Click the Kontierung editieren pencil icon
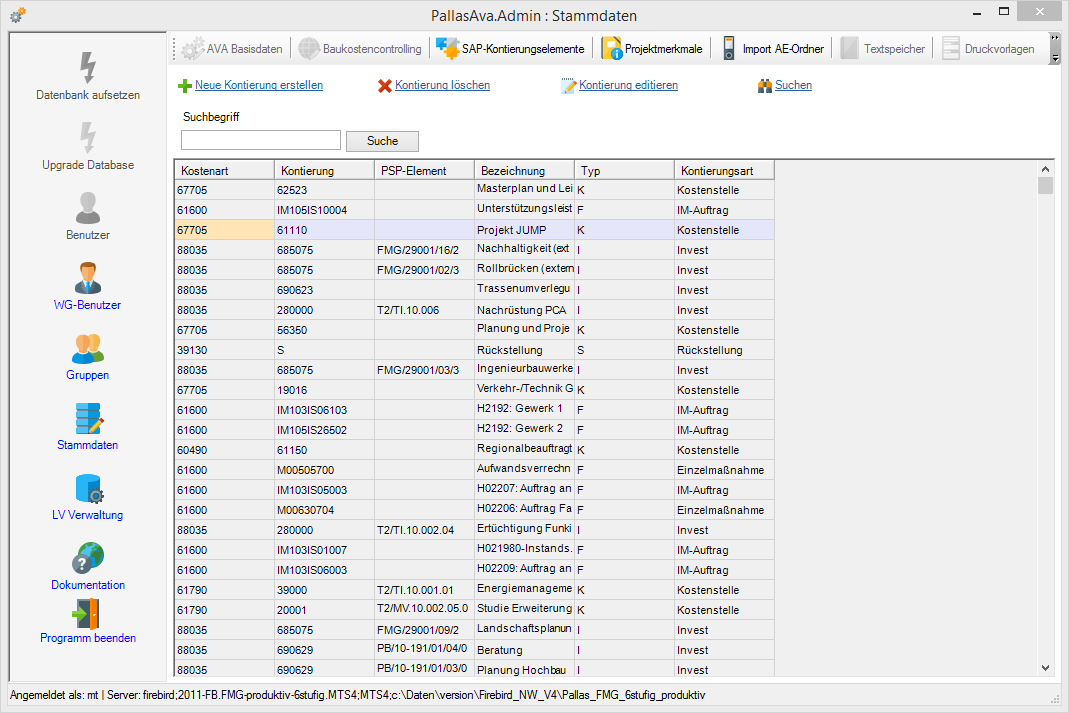1069x713 pixels. click(x=569, y=86)
